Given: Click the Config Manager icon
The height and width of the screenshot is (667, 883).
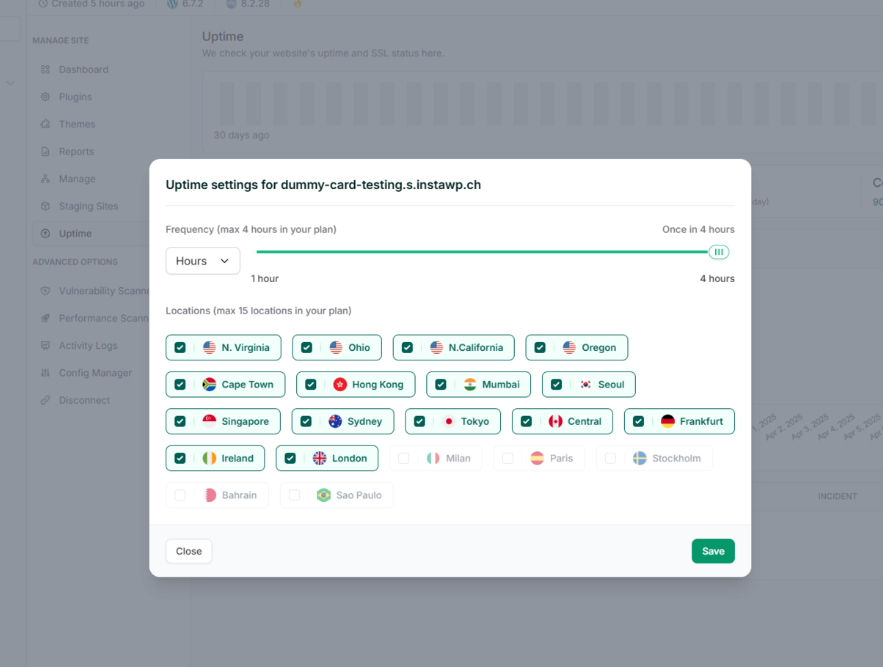Looking at the screenshot, I should pyautogui.click(x=46, y=373).
